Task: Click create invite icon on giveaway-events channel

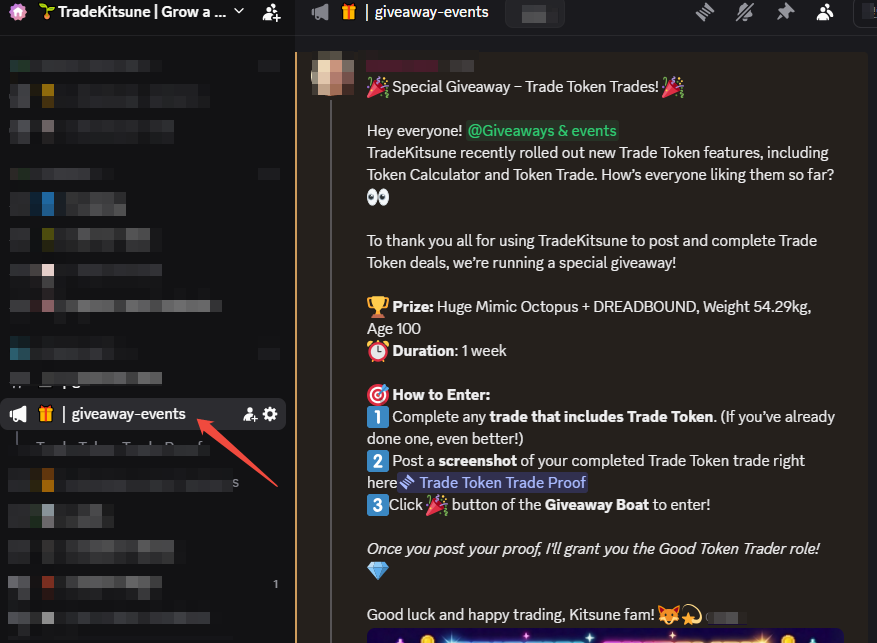Action: [x=250, y=414]
